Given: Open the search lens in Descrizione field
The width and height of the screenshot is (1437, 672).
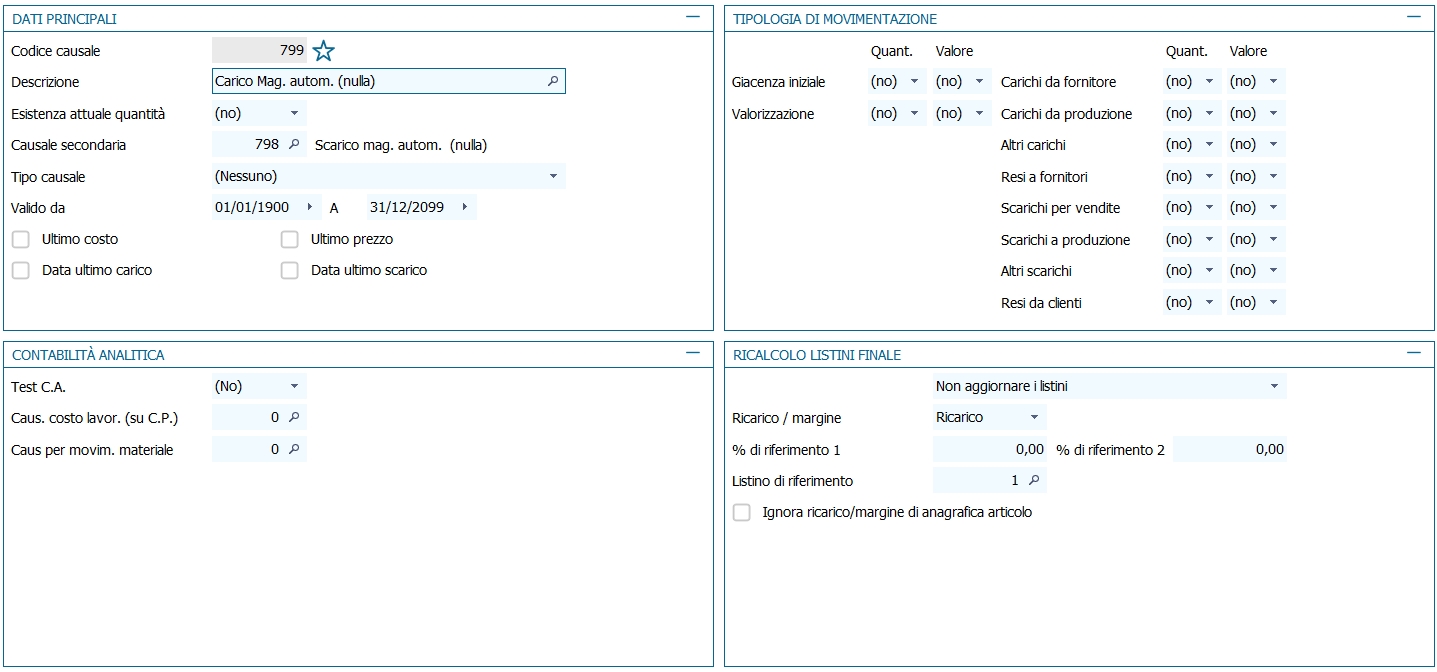Looking at the screenshot, I should [x=553, y=82].
